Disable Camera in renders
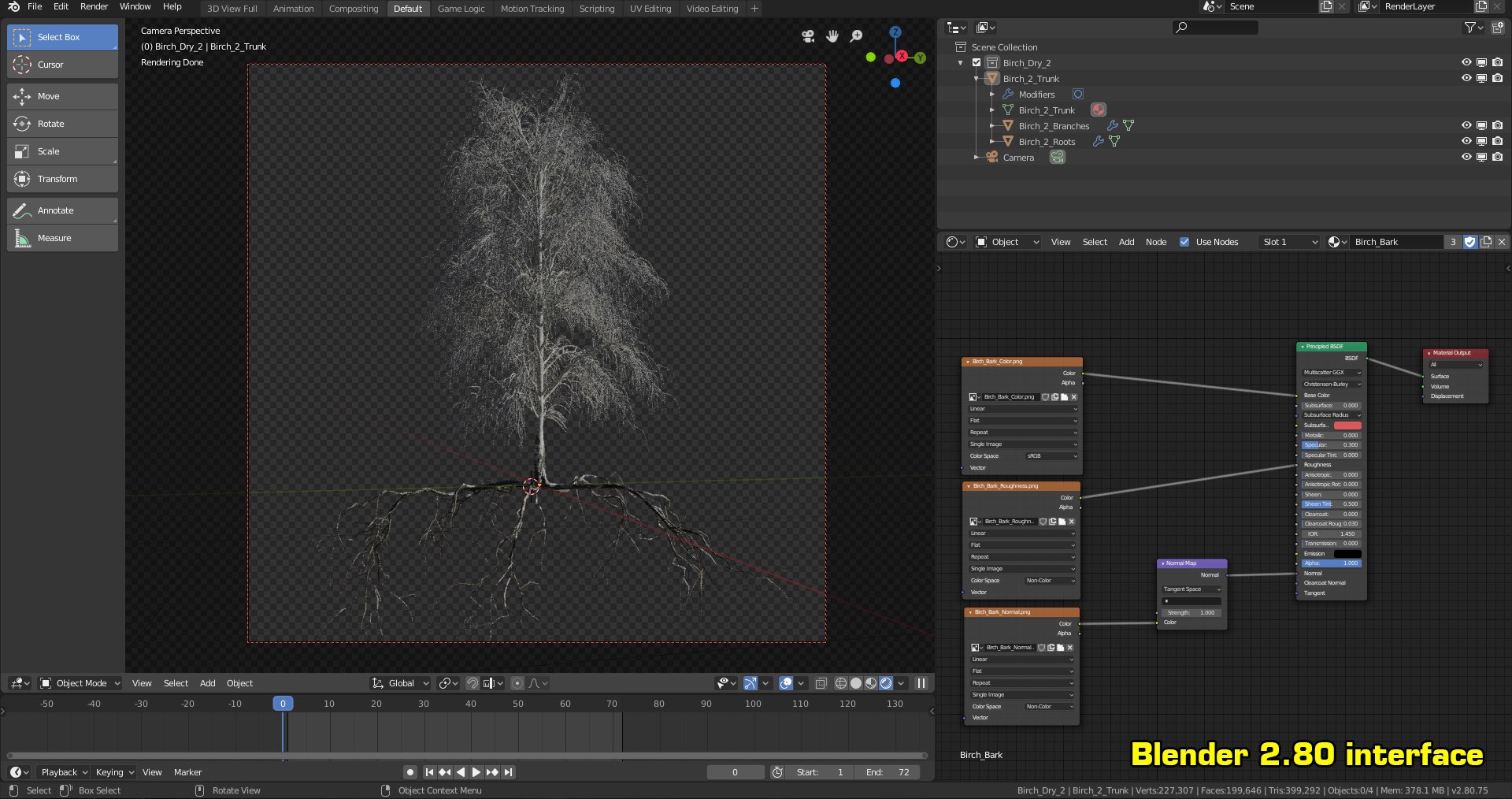1512x799 pixels. click(x=1497, y=157)
